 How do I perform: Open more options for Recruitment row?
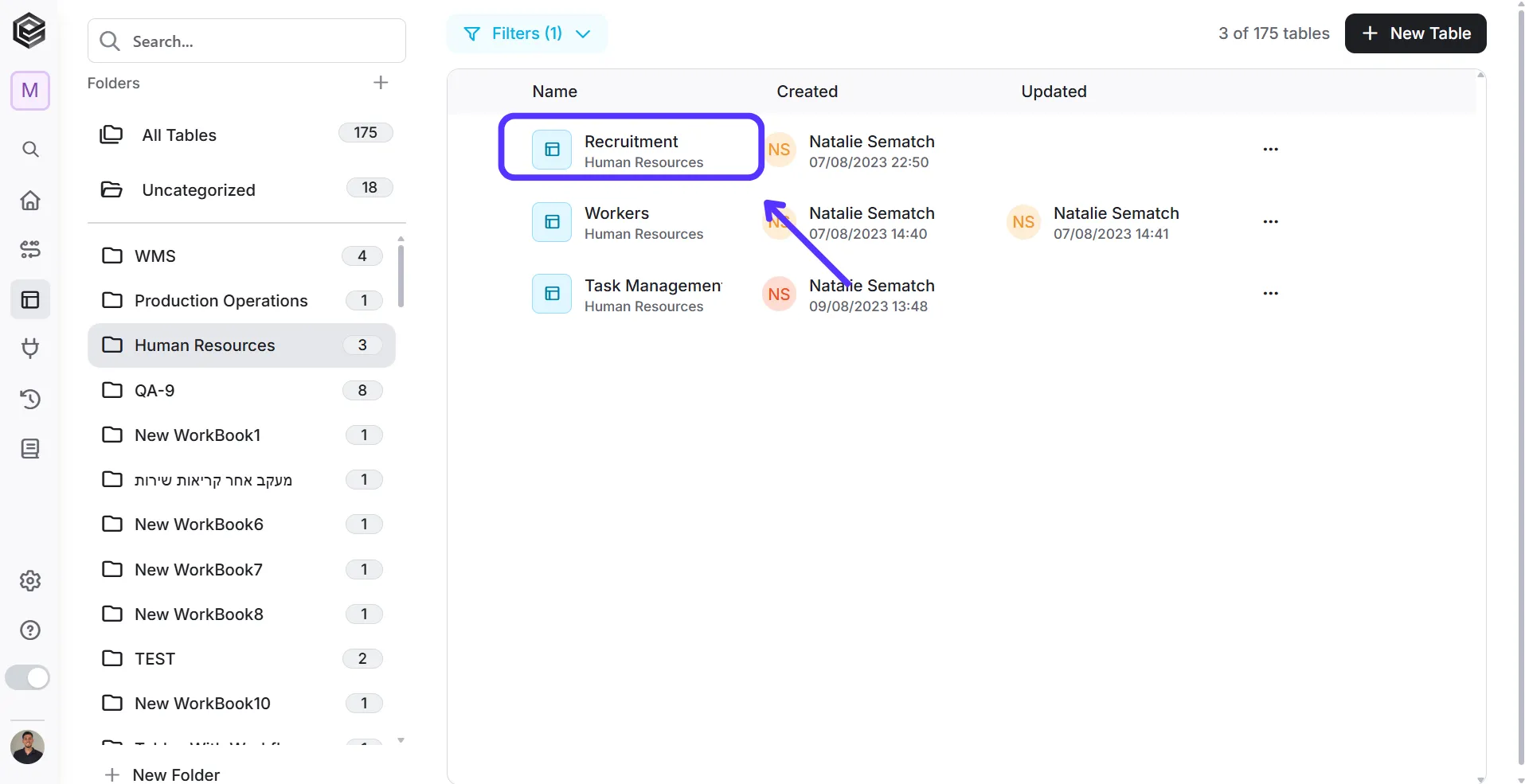pyautogui.click(x=1271, y=150)
